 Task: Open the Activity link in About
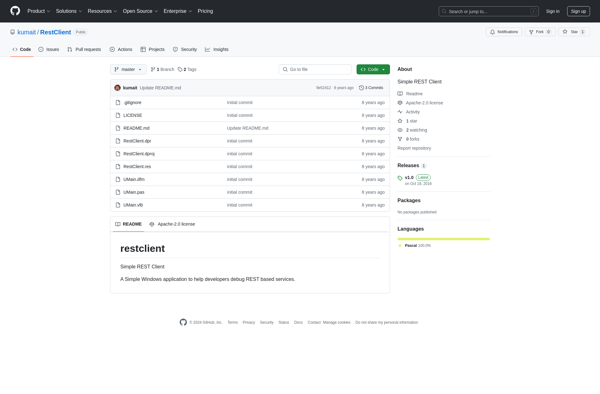tap(409, 112)
